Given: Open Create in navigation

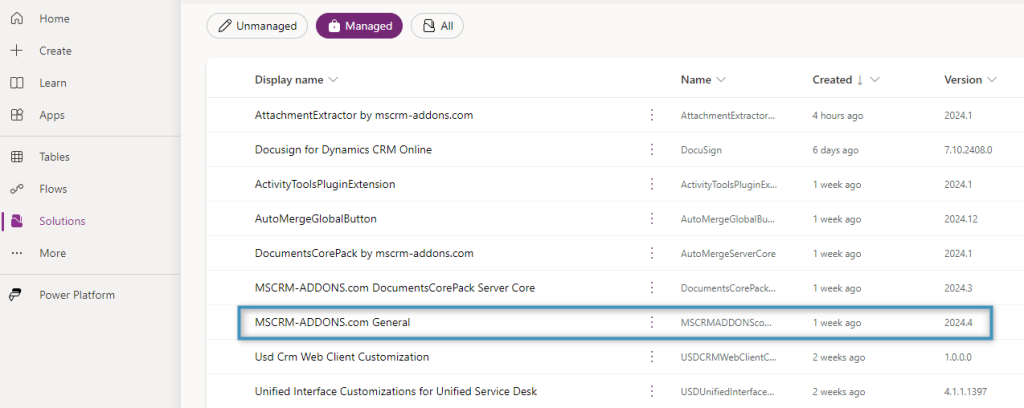Looking at the screenshot, I should coord(56,51).
